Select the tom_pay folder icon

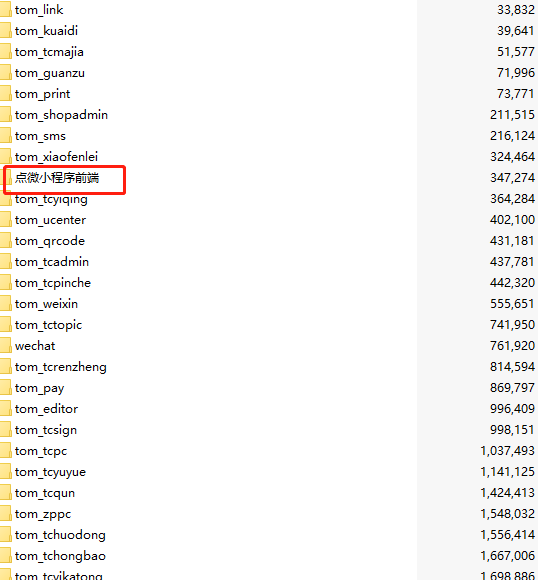point(6,388)
